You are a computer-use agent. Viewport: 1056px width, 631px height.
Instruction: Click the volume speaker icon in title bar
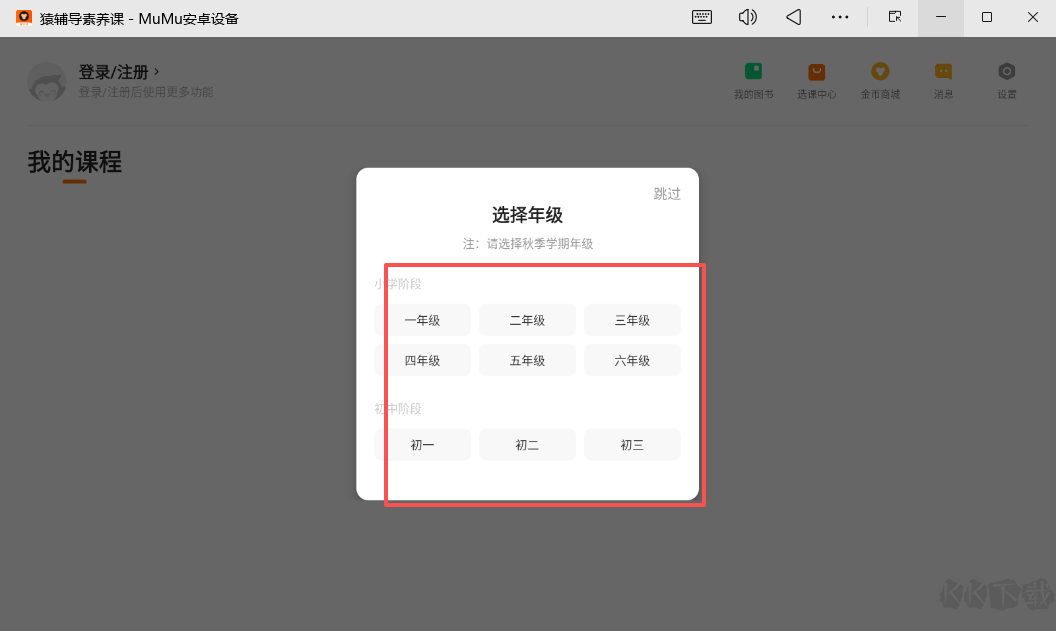coord(747,17)
